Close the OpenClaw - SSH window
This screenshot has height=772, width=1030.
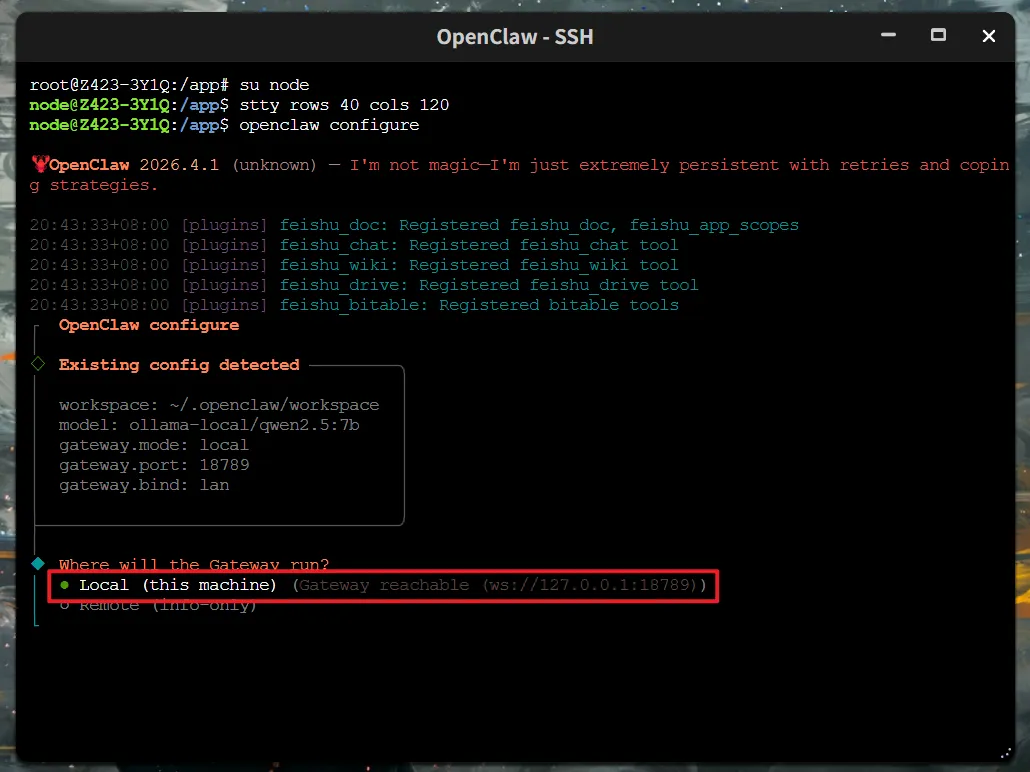pos(989,36)
